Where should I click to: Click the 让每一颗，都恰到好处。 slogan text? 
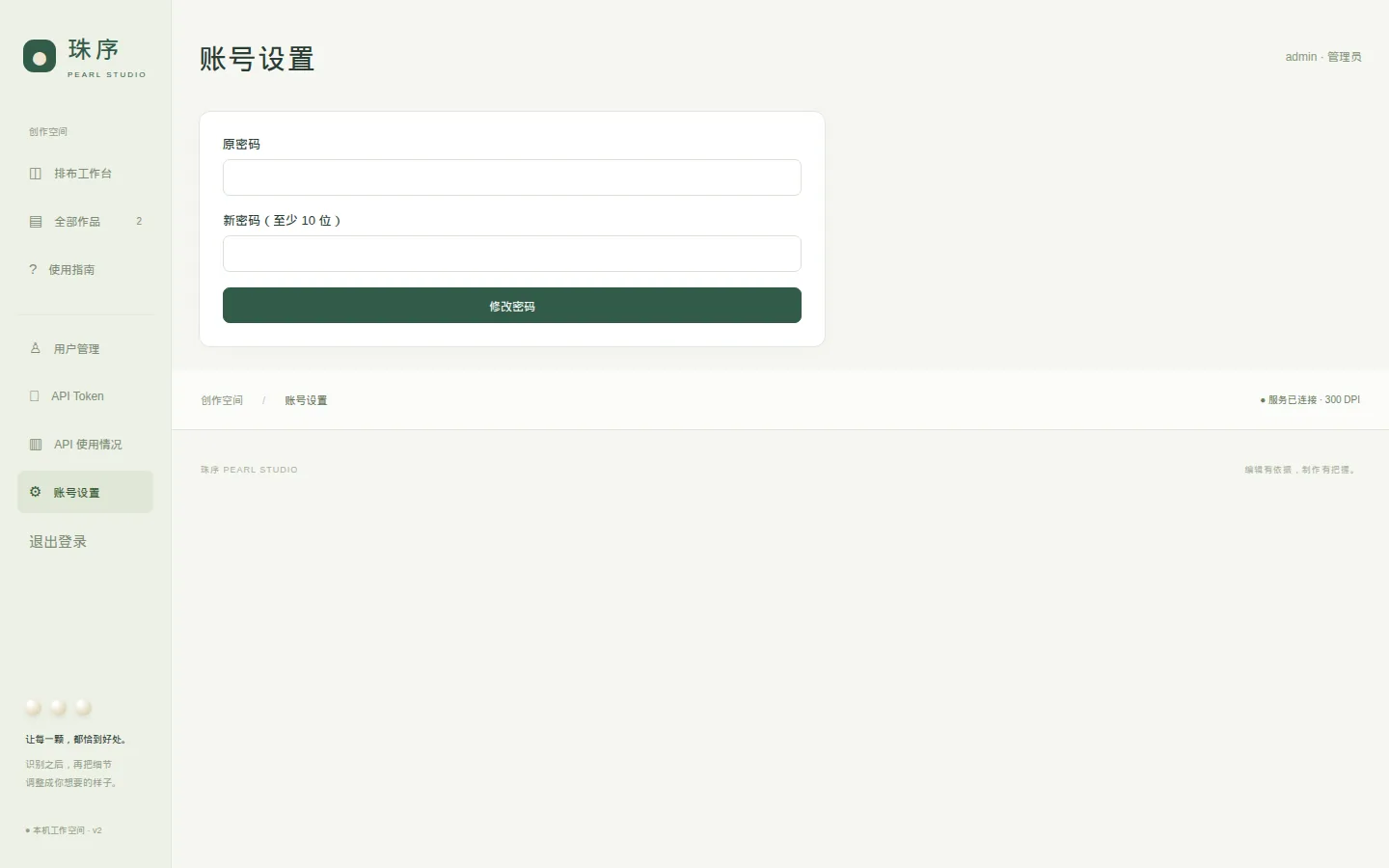pyautogui.click(x=76, y=740)
